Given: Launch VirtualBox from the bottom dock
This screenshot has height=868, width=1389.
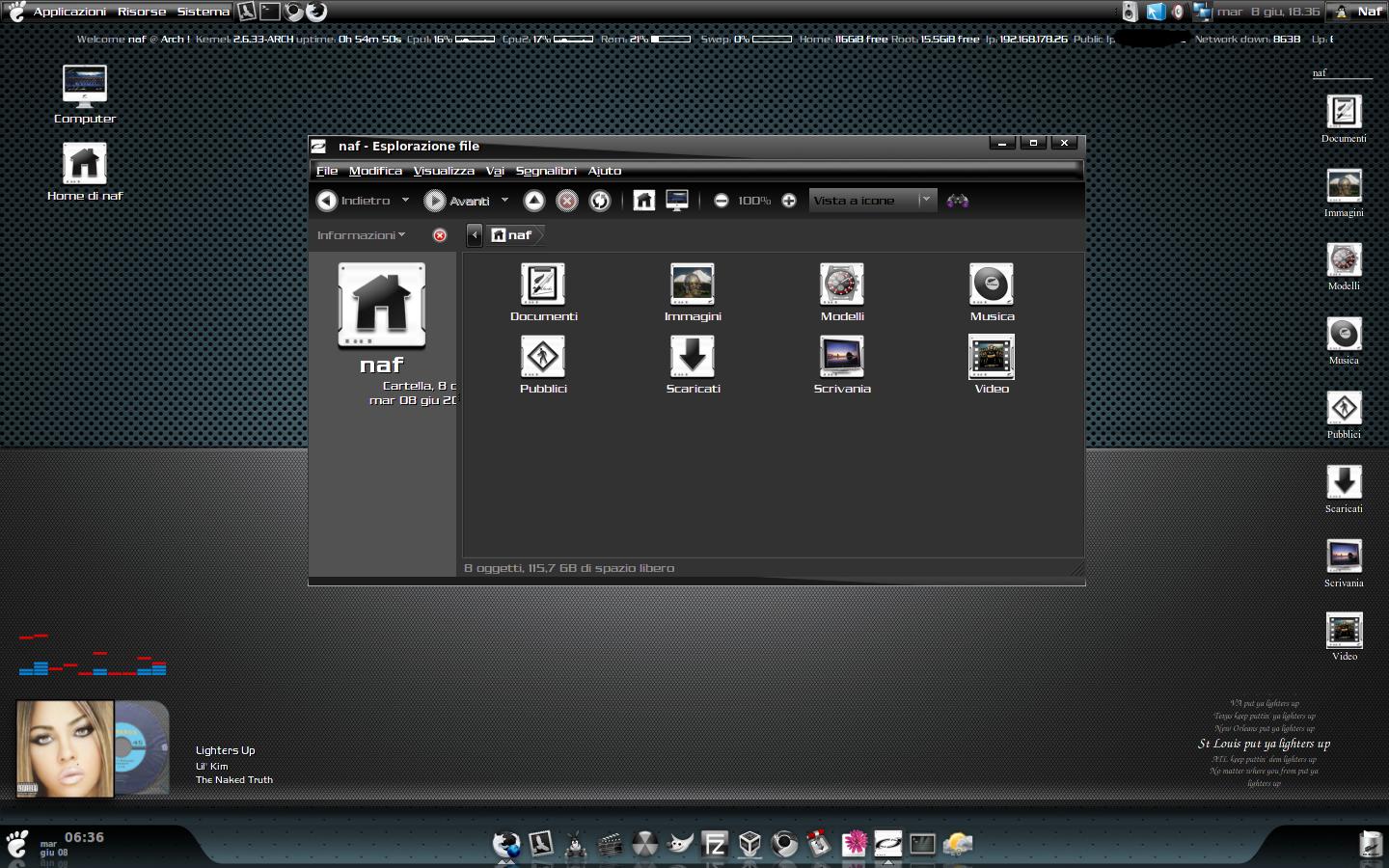Looking at the screenshot, I should tap(749, 844).
